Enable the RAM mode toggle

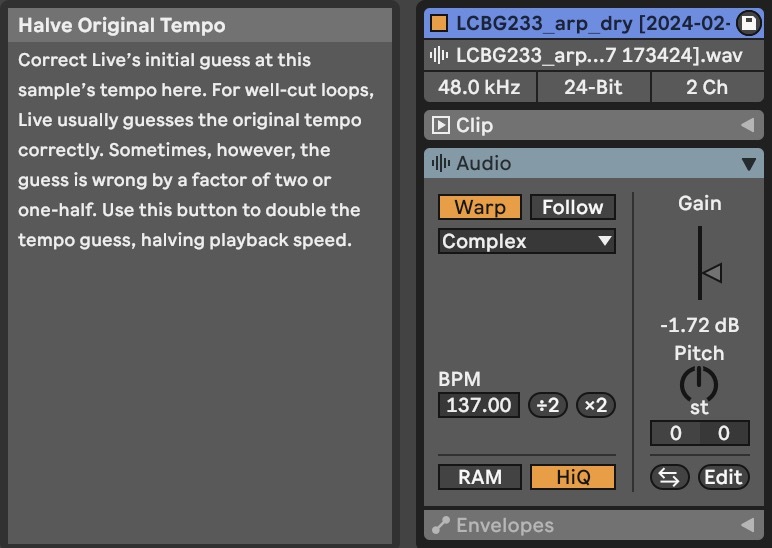pyautogui.click(x=479, y=477)
